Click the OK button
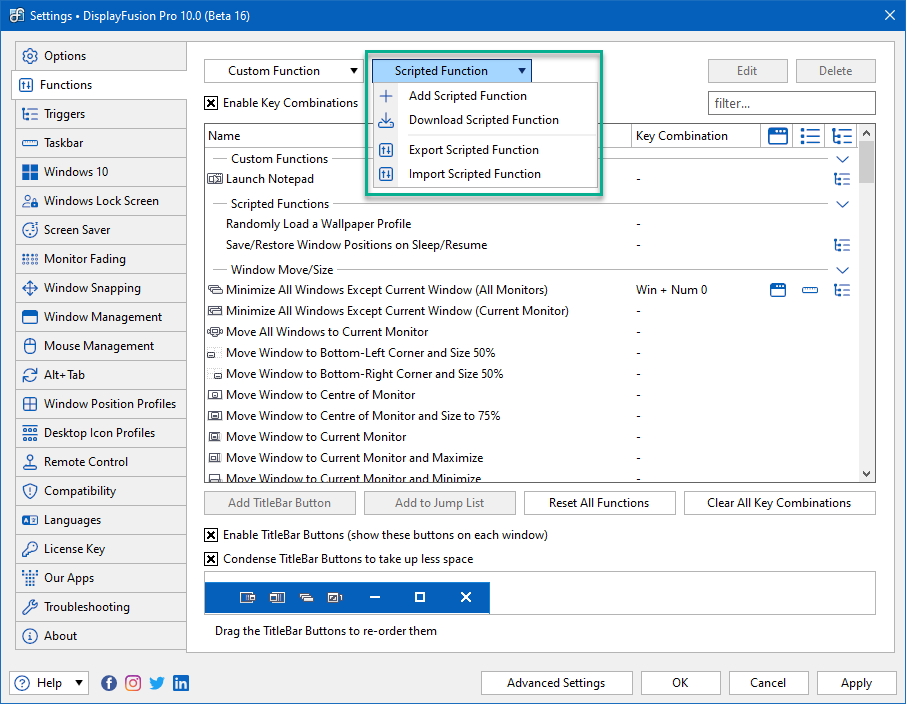906x704 pixels. (680, 683)
